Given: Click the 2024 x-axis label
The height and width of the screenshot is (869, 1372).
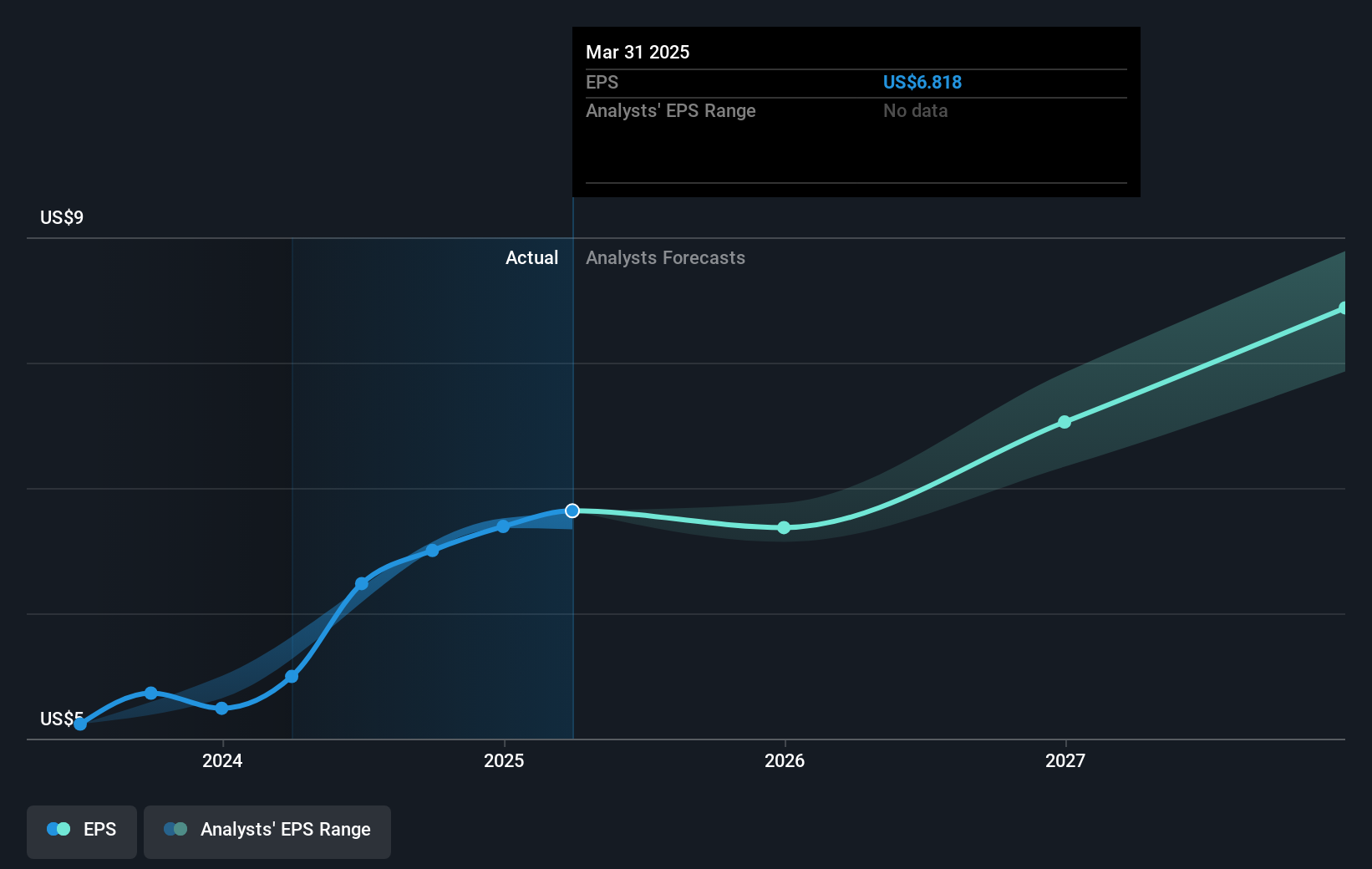Looking at the screenshot, I should pyautogui.click(x=222, y=760).
